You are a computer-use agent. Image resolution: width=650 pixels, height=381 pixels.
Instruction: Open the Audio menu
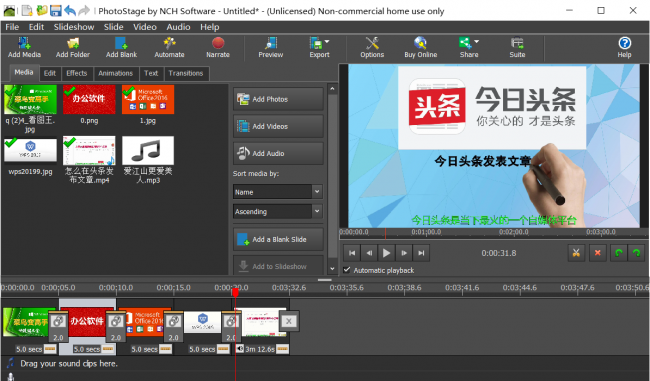[x=178, y=27]
